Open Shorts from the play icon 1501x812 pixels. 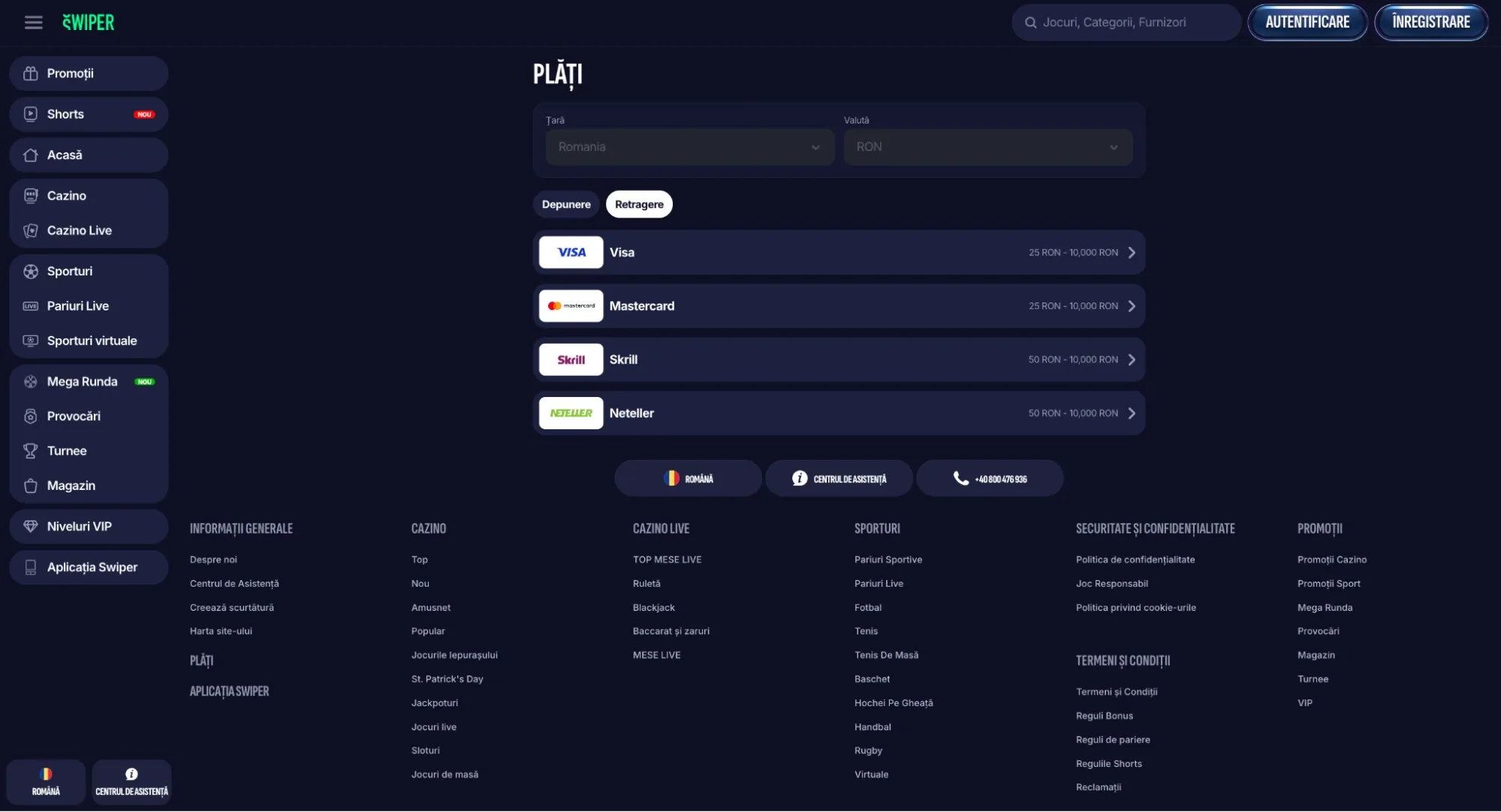coord(31,114)
